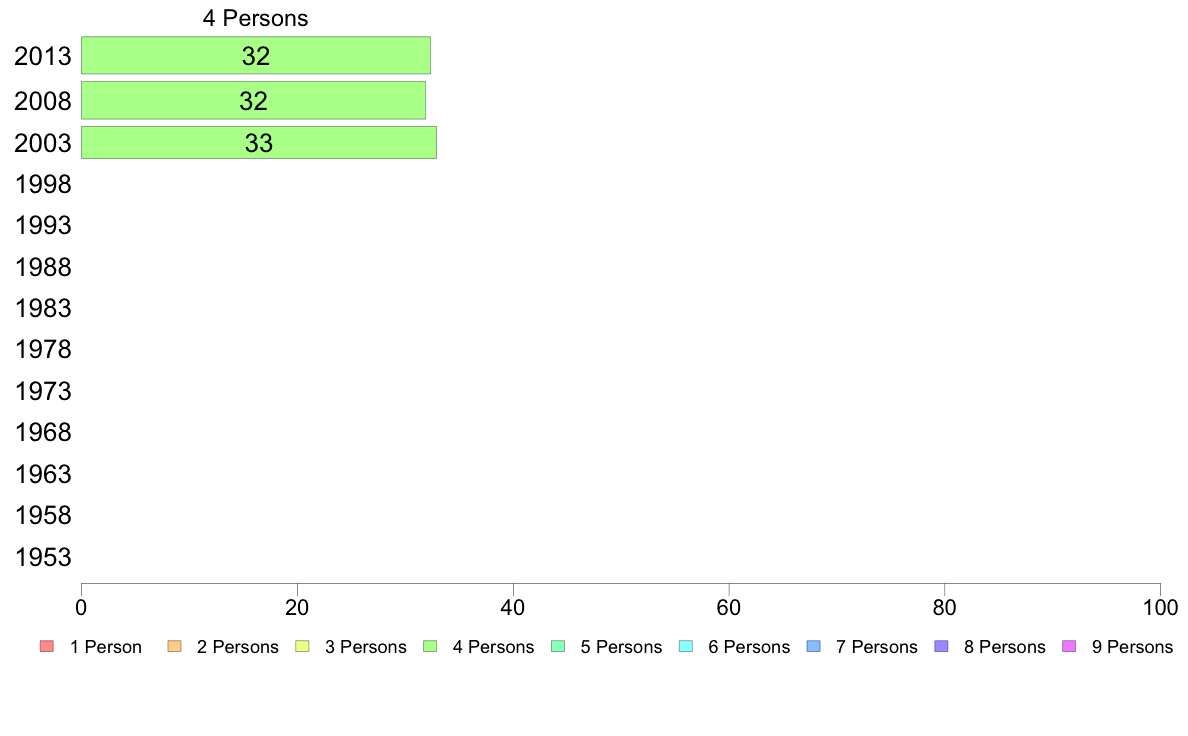Click the 9 Persons magenta legend swatch

pos(1069,647)
